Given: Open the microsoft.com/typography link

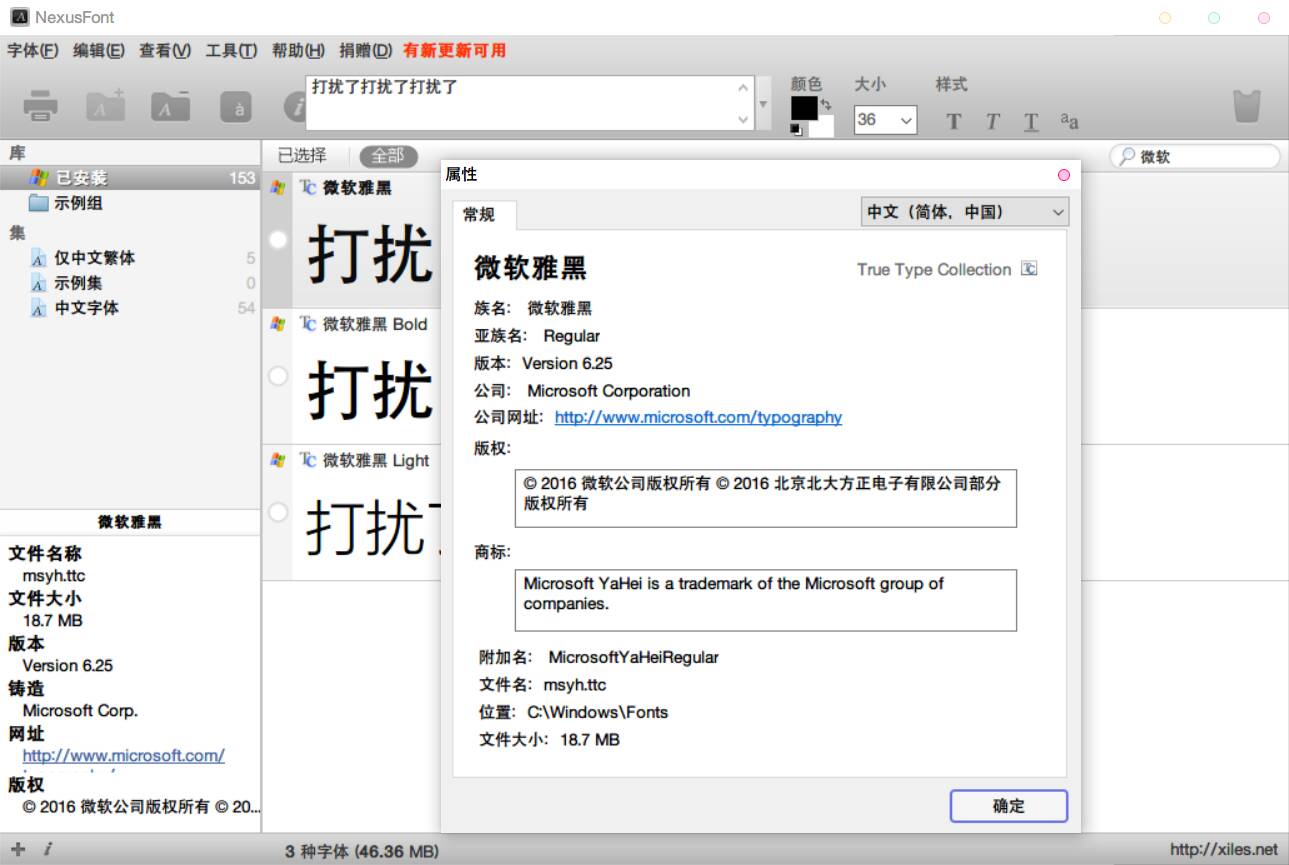Looking at the screenshot, I should [x=698, y=417].
